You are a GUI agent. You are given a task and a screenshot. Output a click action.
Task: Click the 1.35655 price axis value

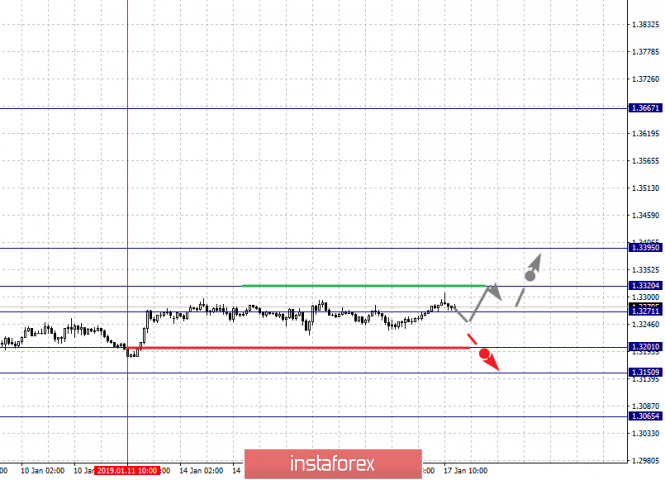pyautogui.click(x=645, y=161)
